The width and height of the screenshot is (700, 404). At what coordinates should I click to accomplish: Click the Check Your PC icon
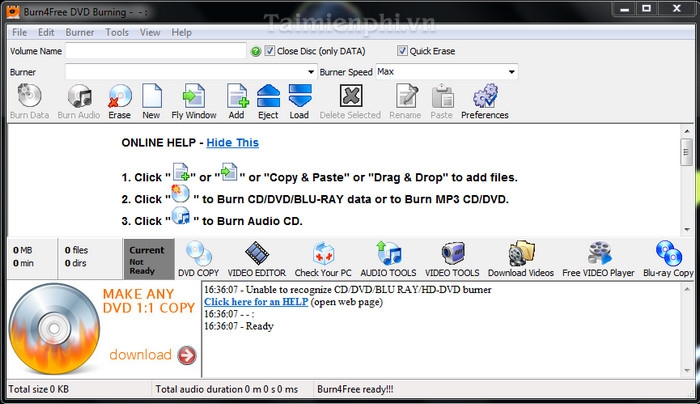(323, 254)
